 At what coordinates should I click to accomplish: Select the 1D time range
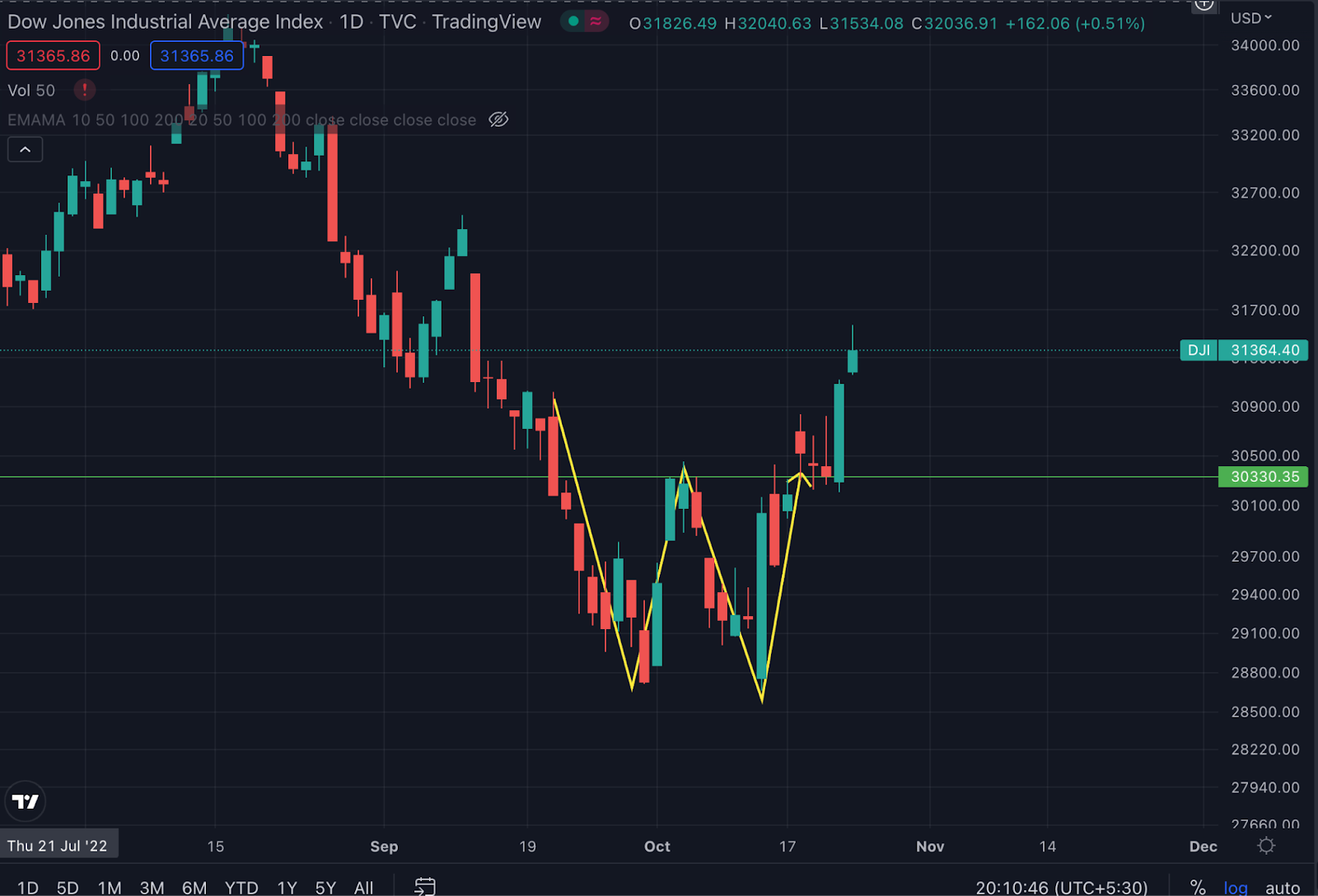tap(28, 888)
